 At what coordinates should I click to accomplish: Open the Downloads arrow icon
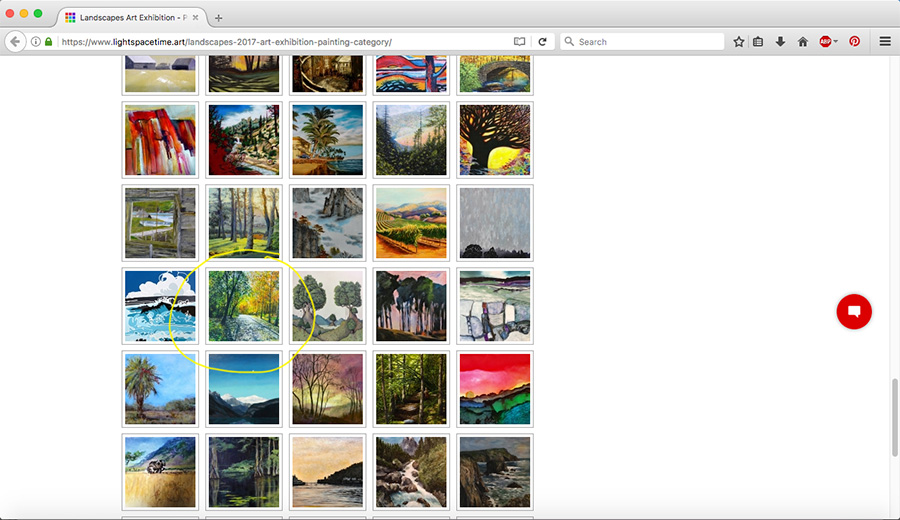pos(780,41)
